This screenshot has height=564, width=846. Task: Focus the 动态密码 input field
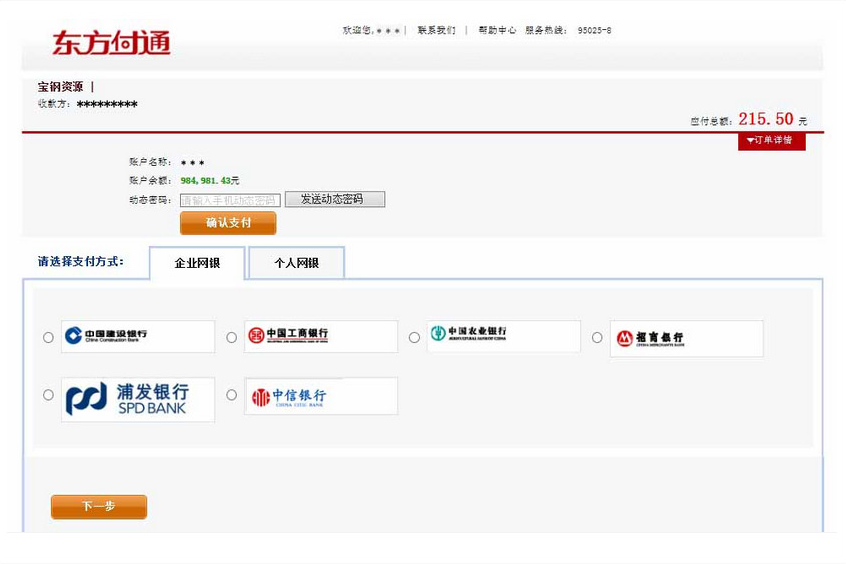tap(230, 200)
